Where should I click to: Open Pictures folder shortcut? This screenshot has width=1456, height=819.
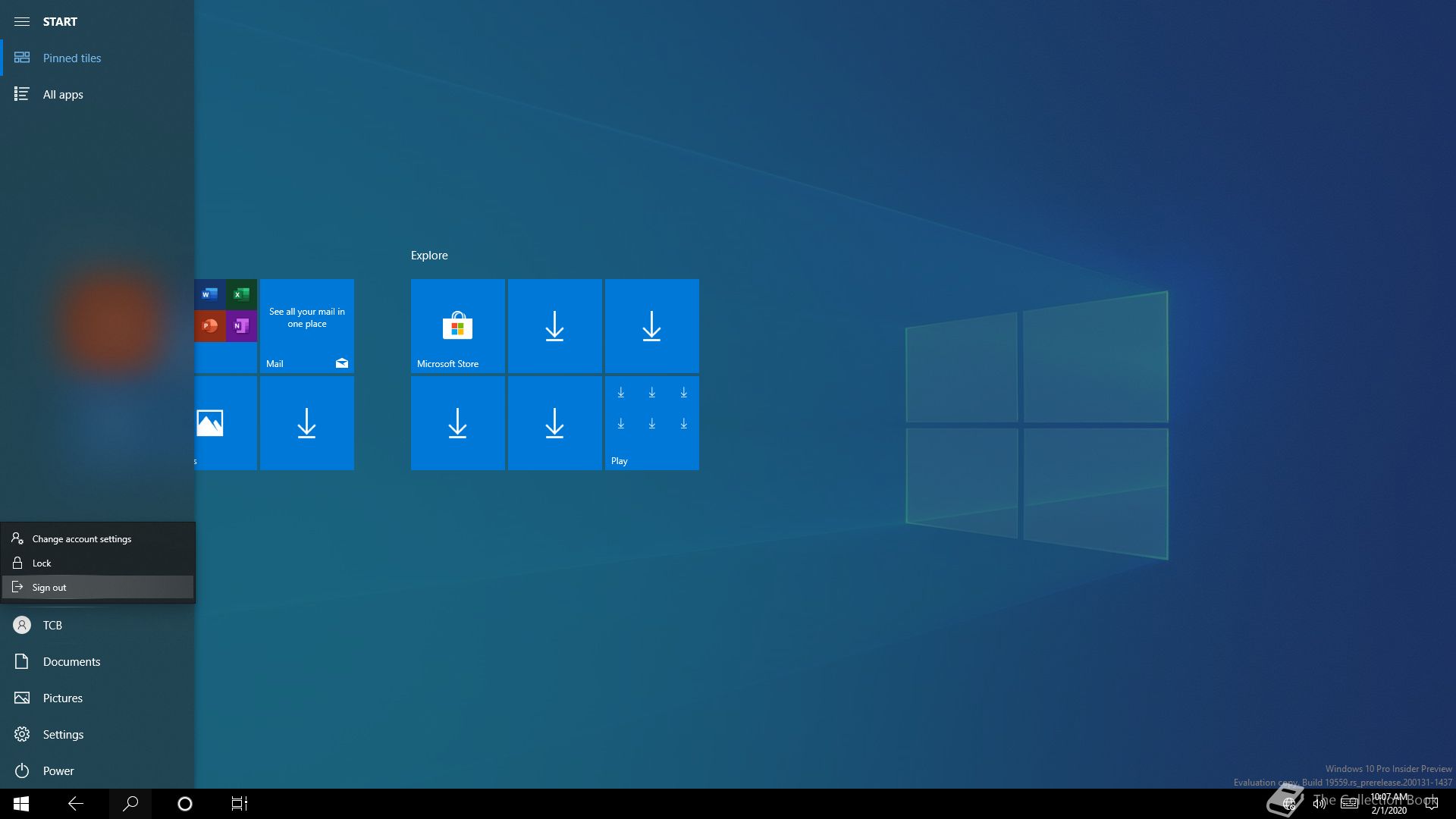[97, 698]
